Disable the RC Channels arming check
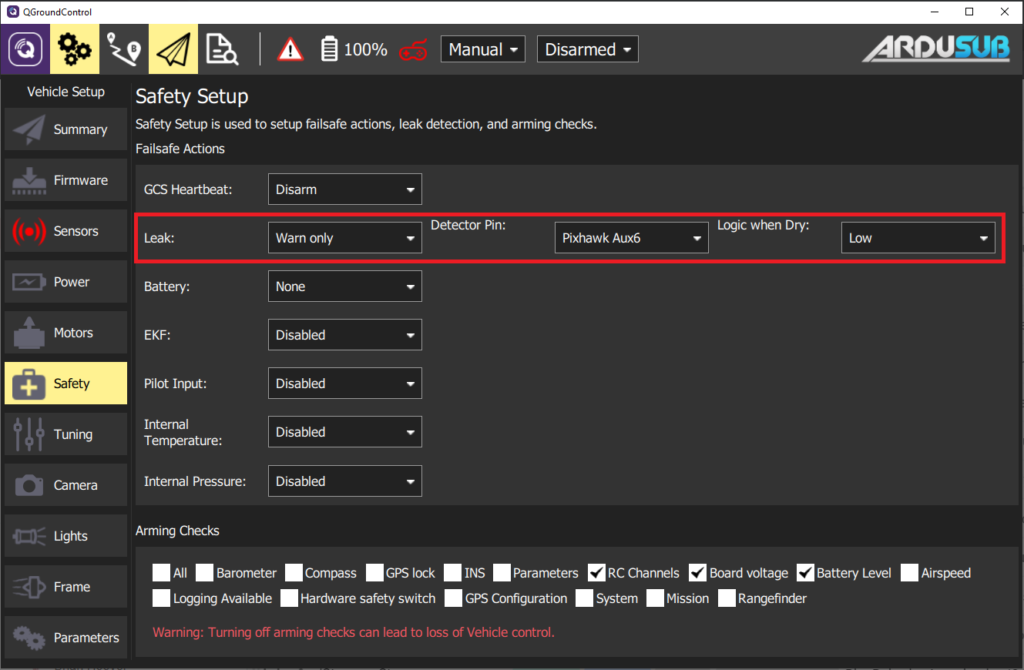The height and width of the screenshot is (670, 1024). (x=593, y=572)
